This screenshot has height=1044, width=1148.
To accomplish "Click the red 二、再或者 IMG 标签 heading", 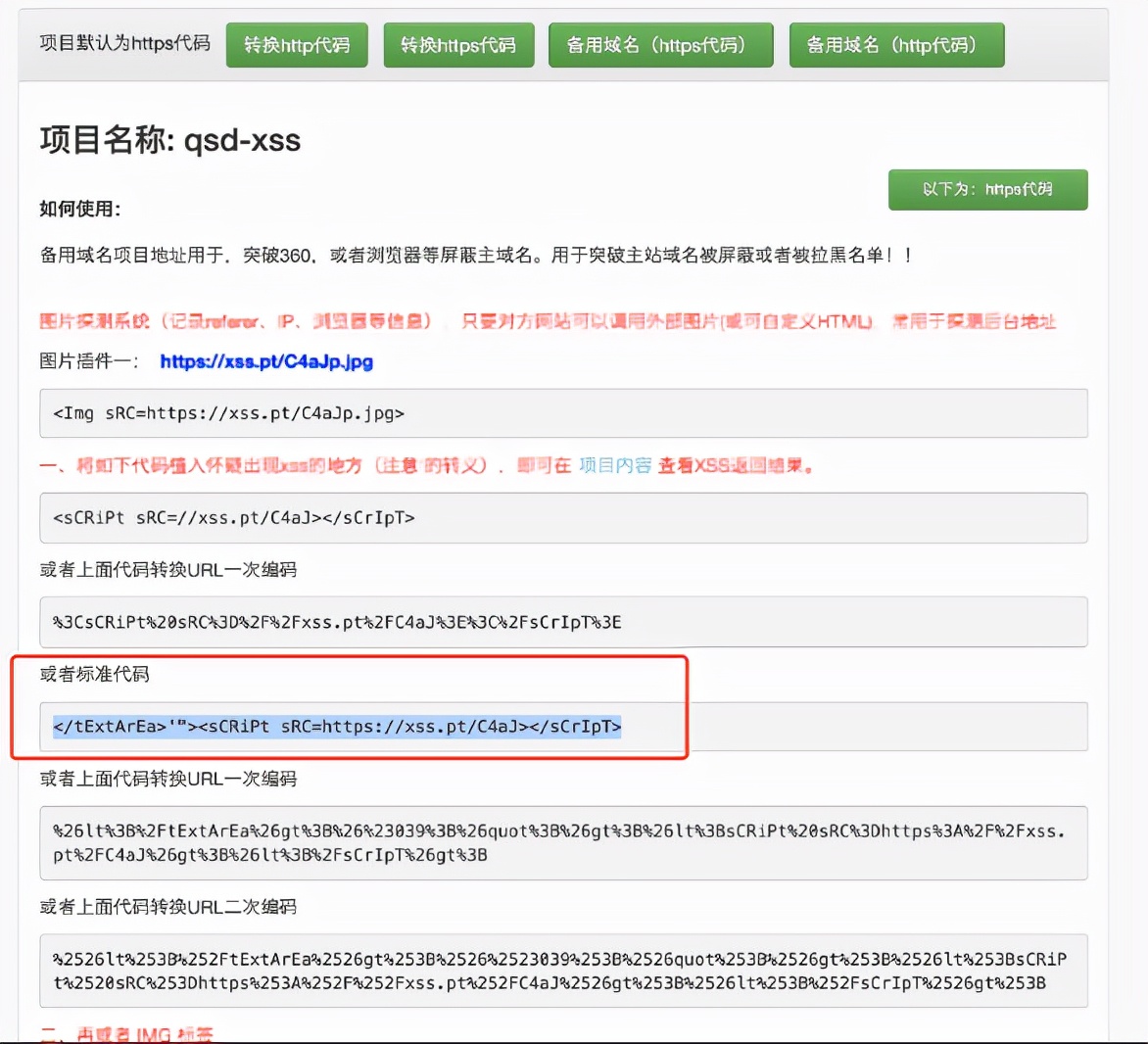I will coord(126,1034).
